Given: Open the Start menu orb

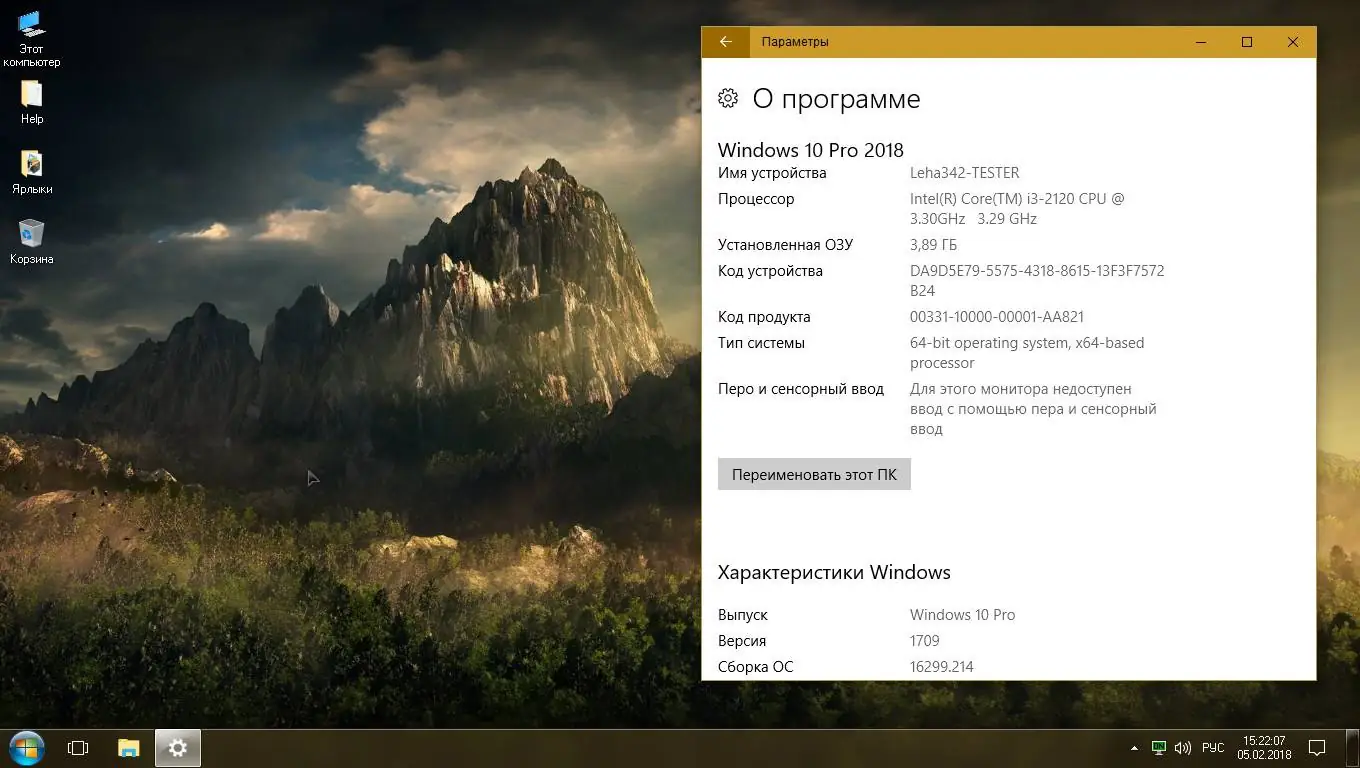Looking at the screenshot, I should [x=26, y=748].
